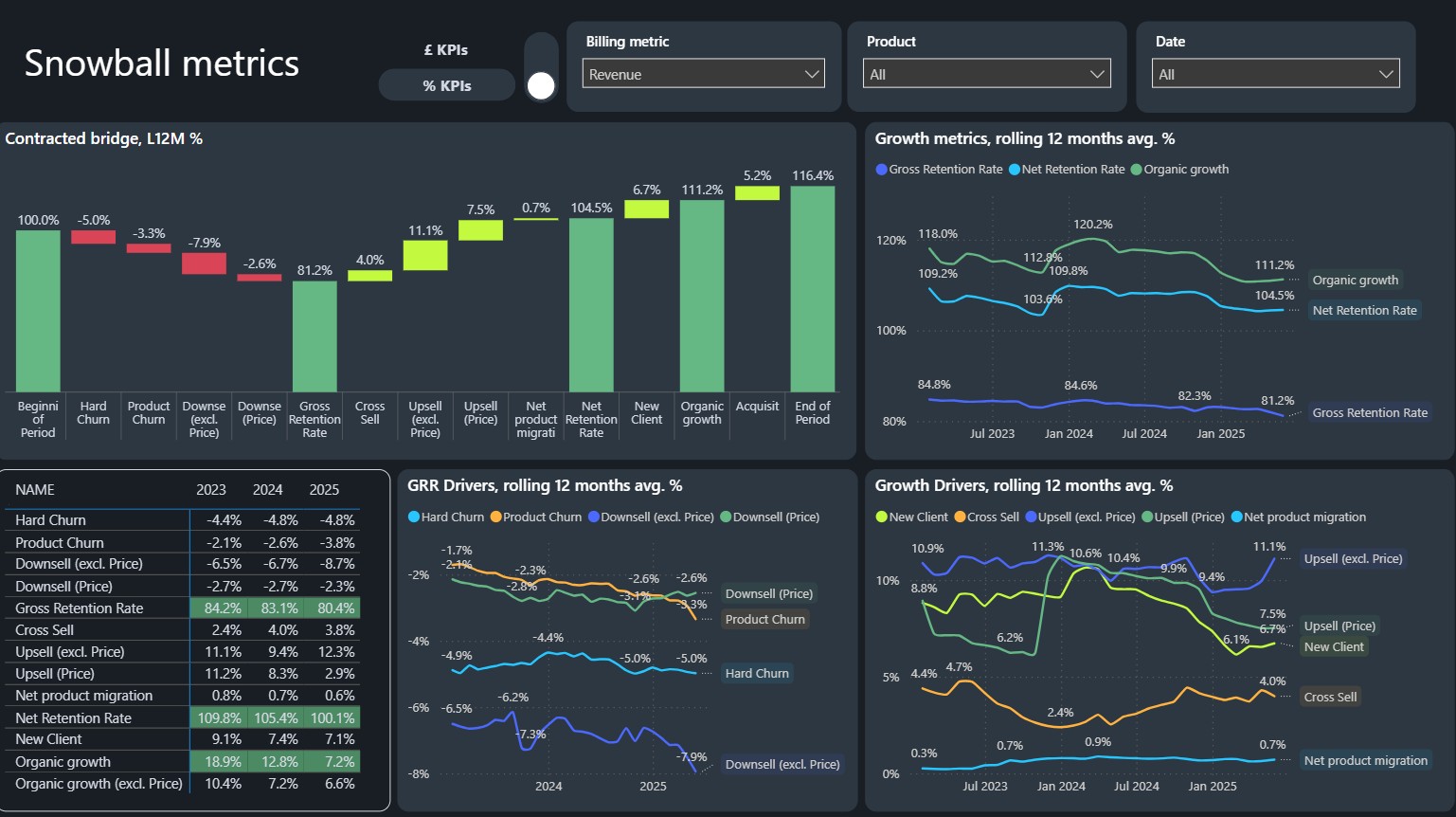Screen dimensions: 1456x817
Task: Click the NAME column header in the table
Action: tap(35, 490)
